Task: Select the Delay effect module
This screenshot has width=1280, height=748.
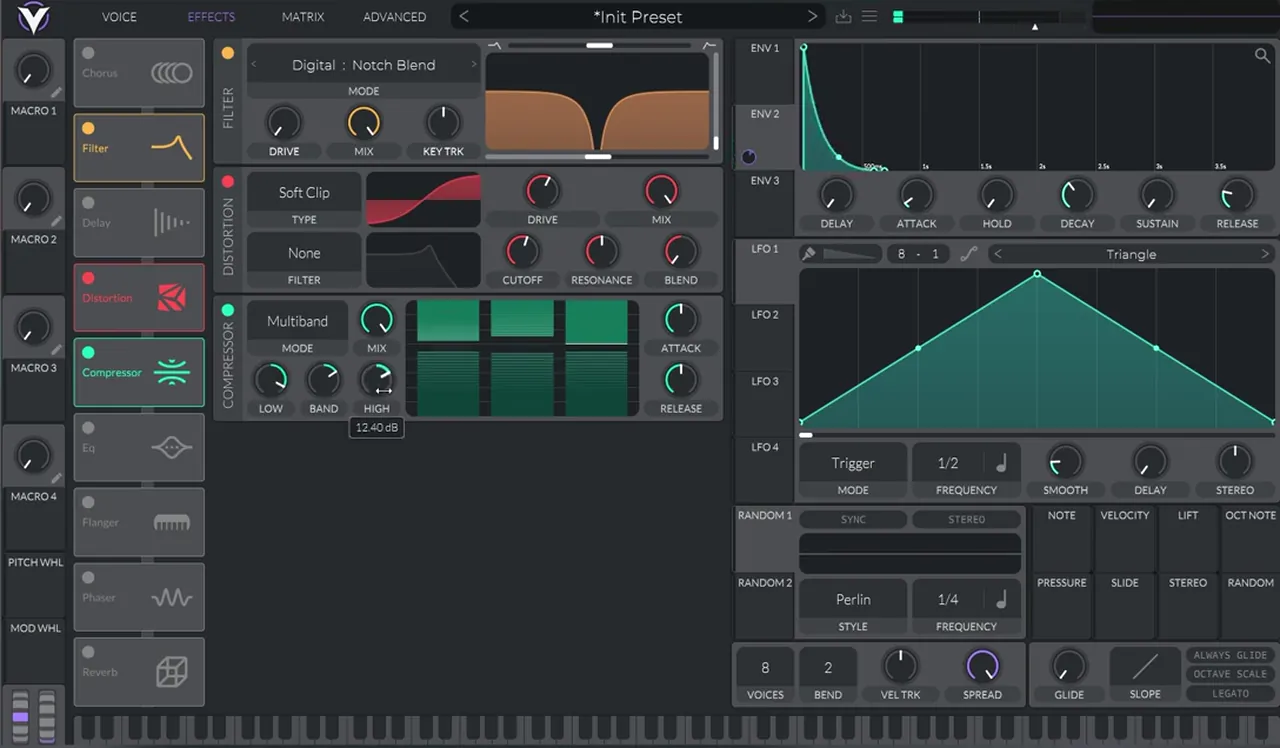Action: [139, 223]
